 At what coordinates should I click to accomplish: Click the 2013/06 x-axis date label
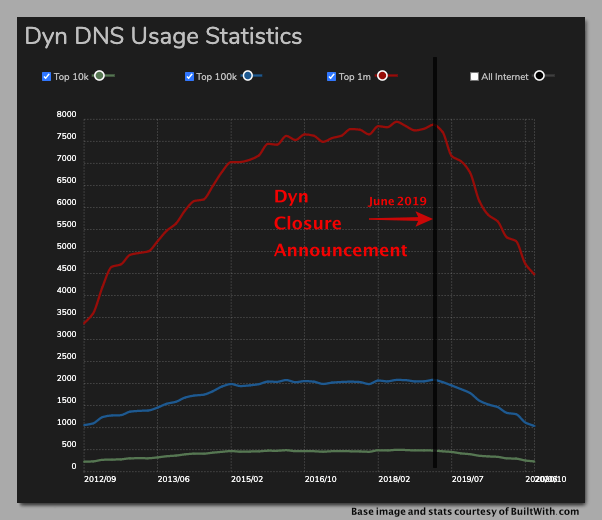coord(174,479)
